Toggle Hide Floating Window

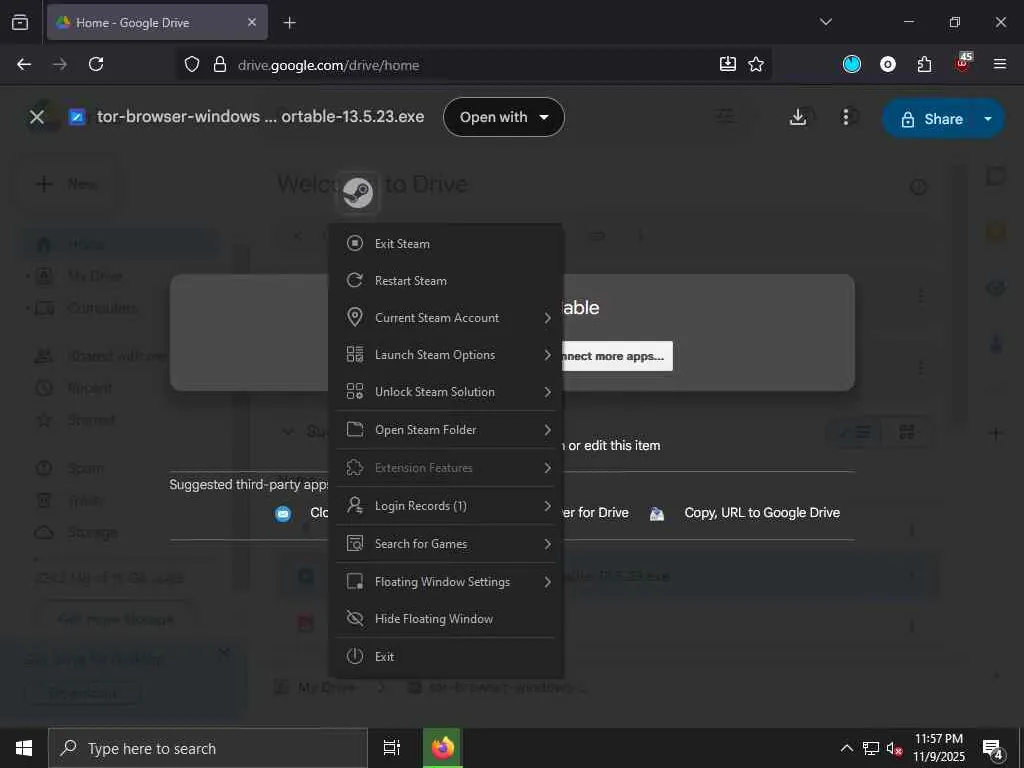click(445, 618)
